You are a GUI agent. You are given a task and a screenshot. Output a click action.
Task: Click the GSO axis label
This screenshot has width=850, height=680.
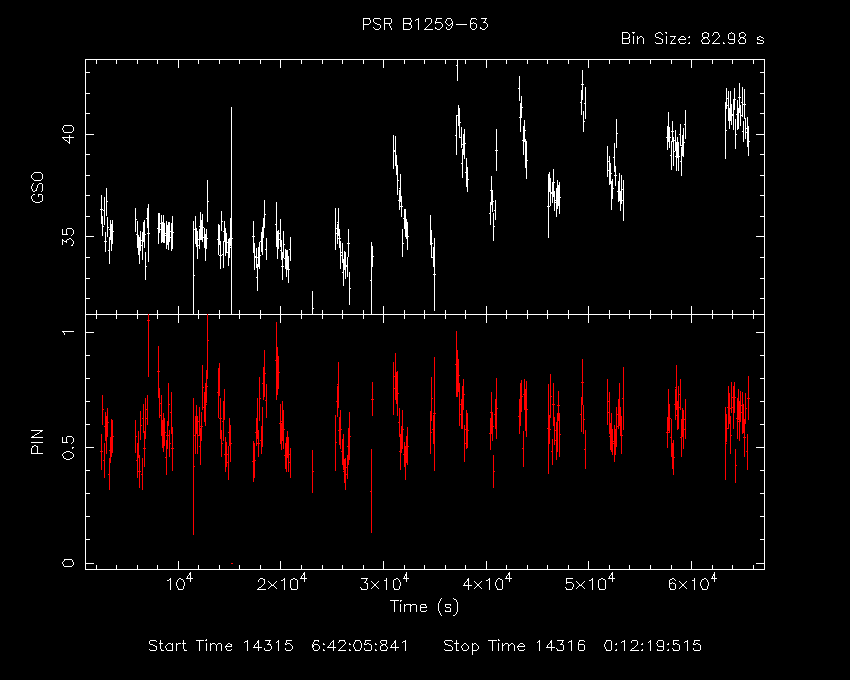click(37, 188)
